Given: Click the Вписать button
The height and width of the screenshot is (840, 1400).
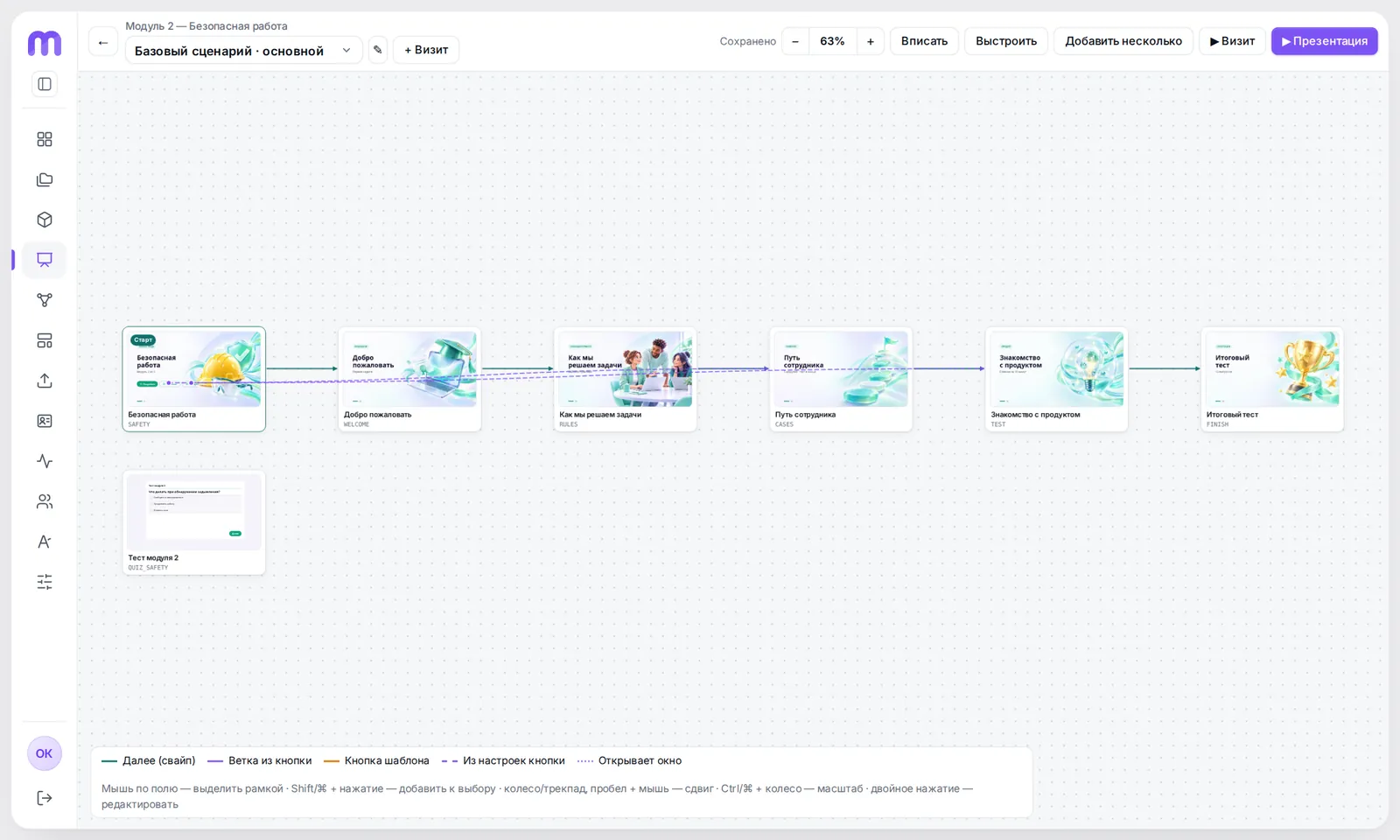Looking at the screenshot, I should (x=925, y=41).
